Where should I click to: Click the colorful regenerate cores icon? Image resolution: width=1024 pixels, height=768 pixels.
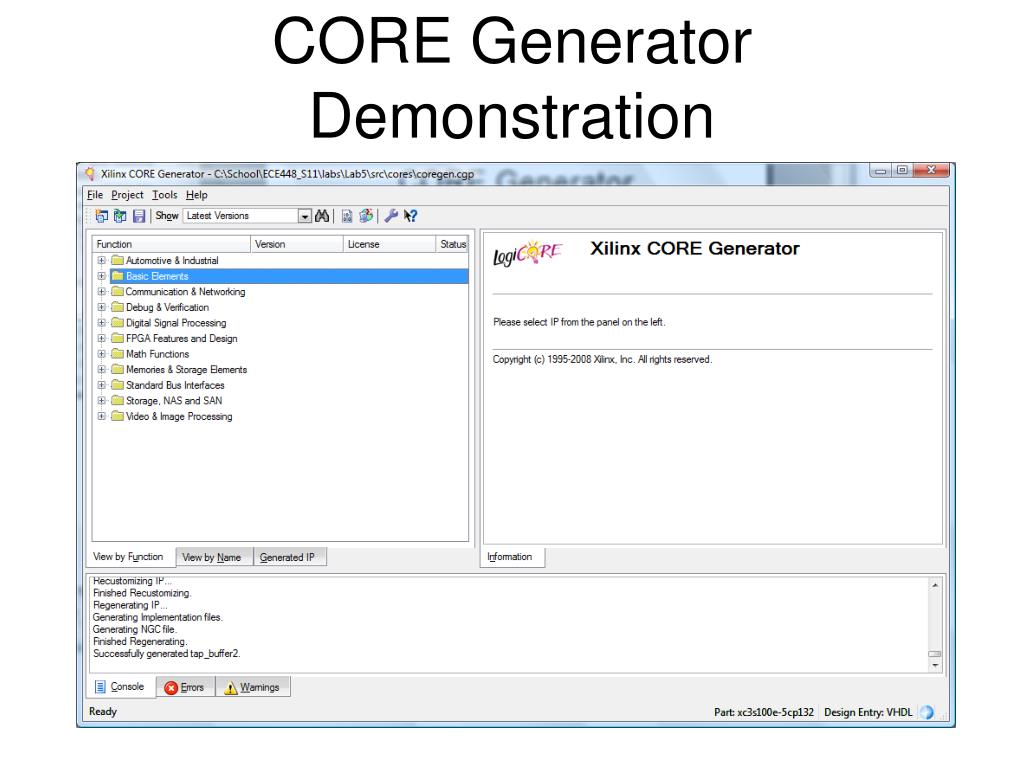coord(366,216)
